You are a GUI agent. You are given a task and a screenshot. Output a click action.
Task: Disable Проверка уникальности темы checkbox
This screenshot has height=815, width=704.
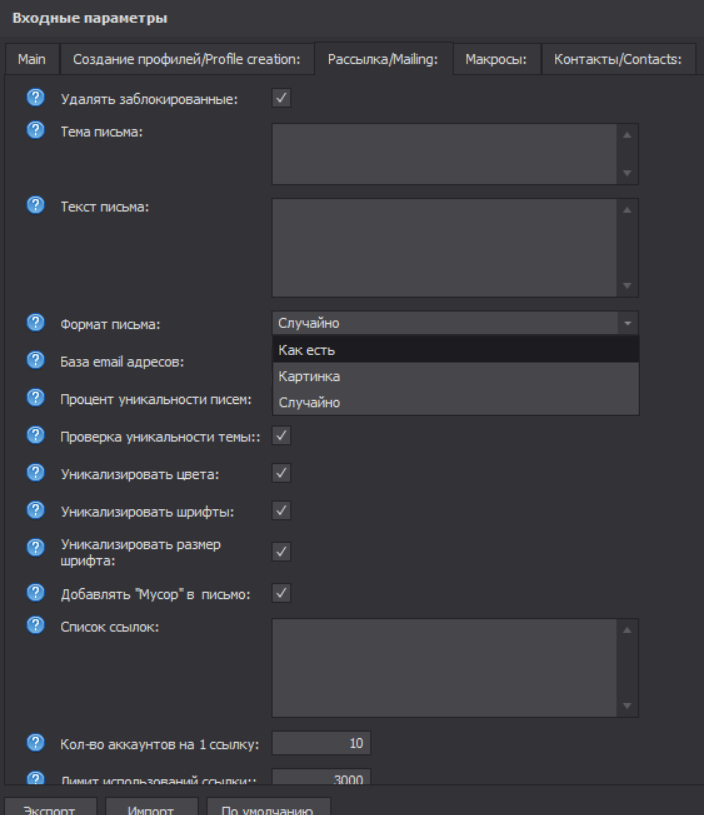[x=281, y=435]
